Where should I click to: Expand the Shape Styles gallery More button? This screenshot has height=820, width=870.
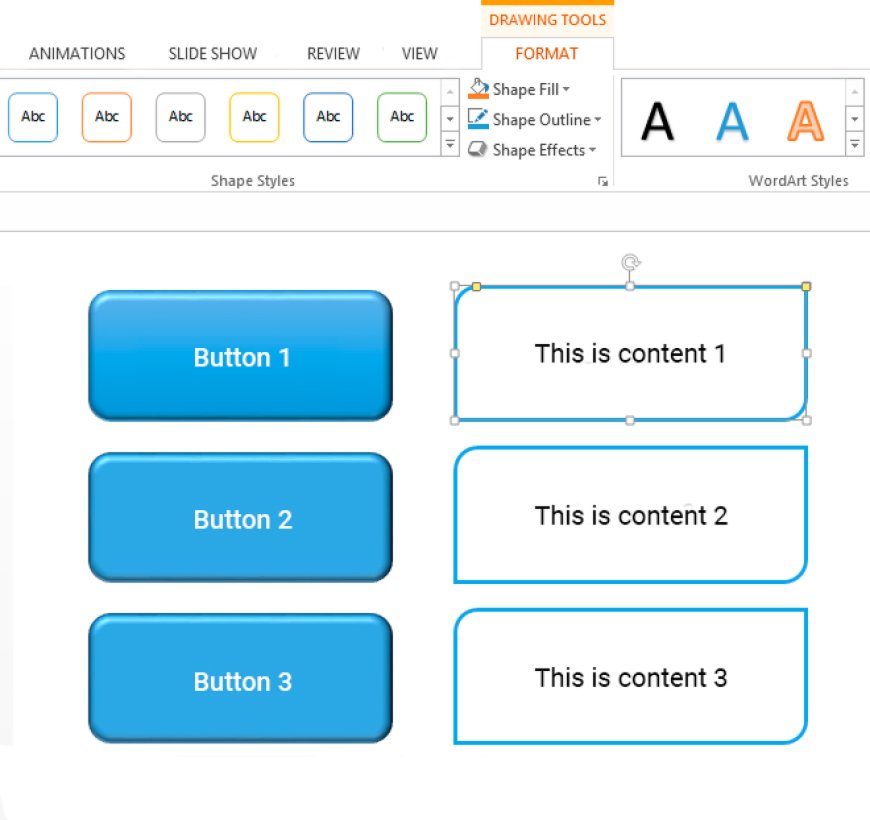point(450,146)
